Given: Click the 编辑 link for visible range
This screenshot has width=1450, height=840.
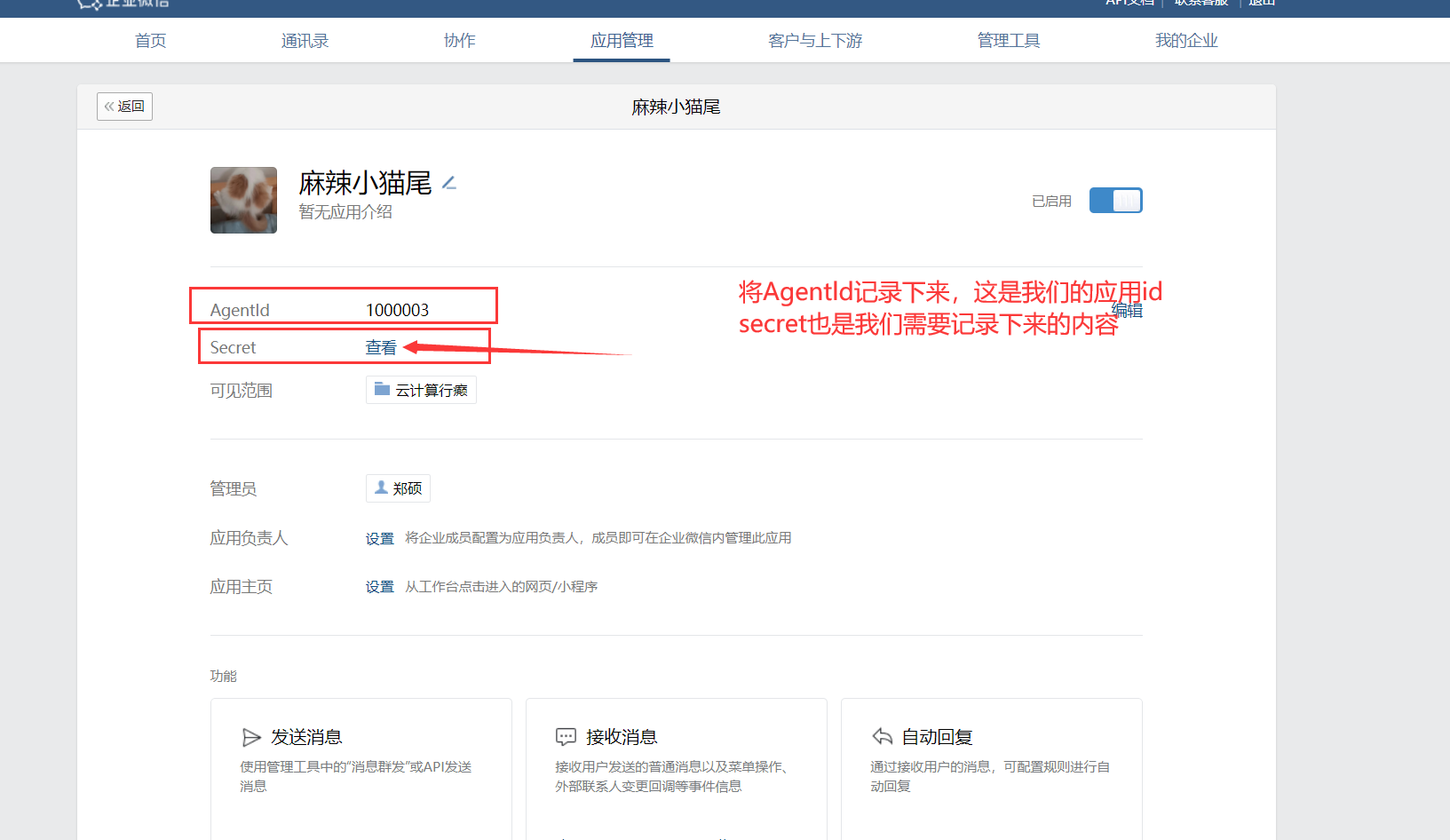Looking at the screenshot, I should [1128, 310].
